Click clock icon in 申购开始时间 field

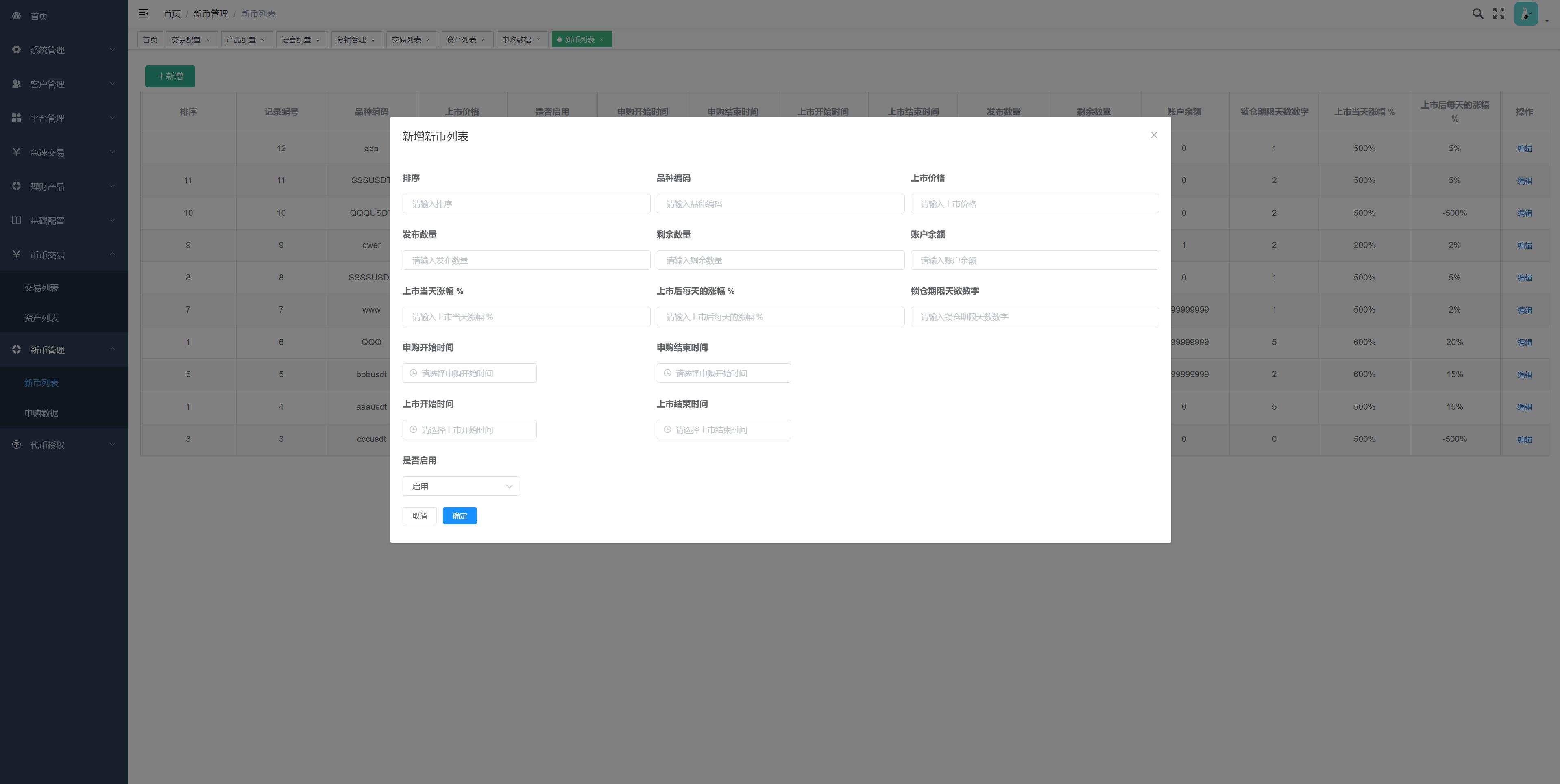(414, 373)
